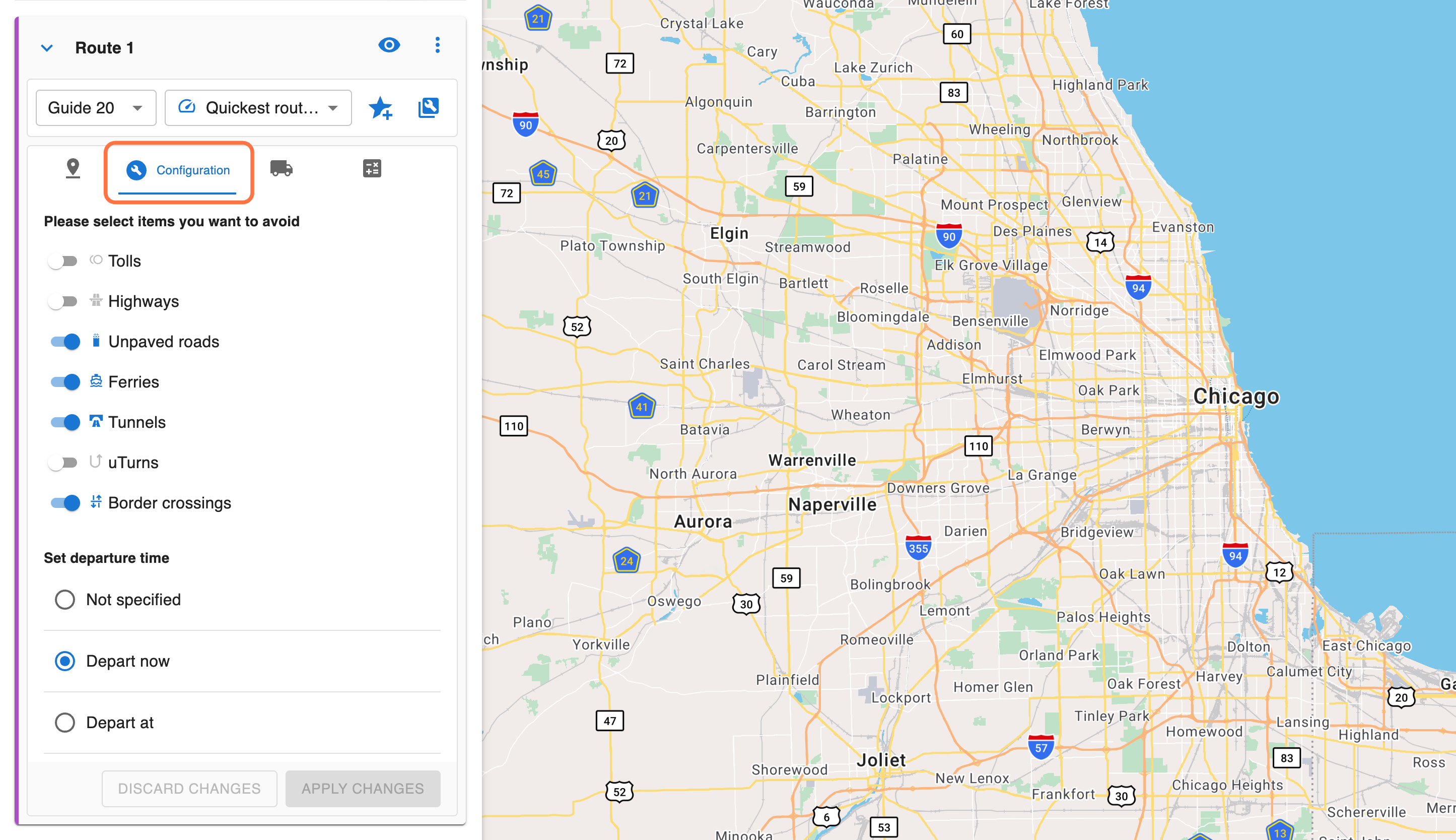Switch to the calculator tab
This screenshot has width=1456, height=840.
372,168
